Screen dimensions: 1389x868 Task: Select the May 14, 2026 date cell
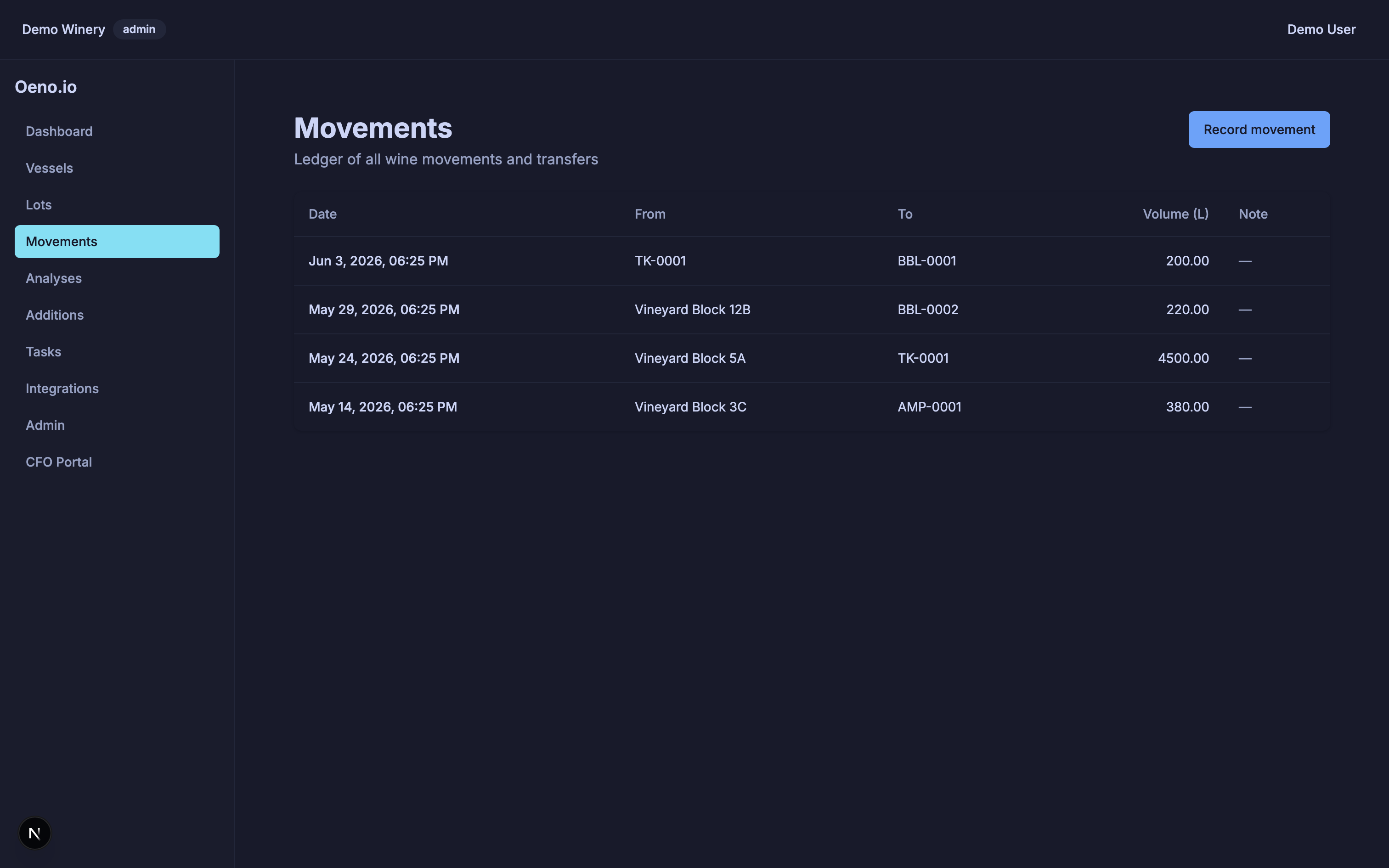point(383,408)
